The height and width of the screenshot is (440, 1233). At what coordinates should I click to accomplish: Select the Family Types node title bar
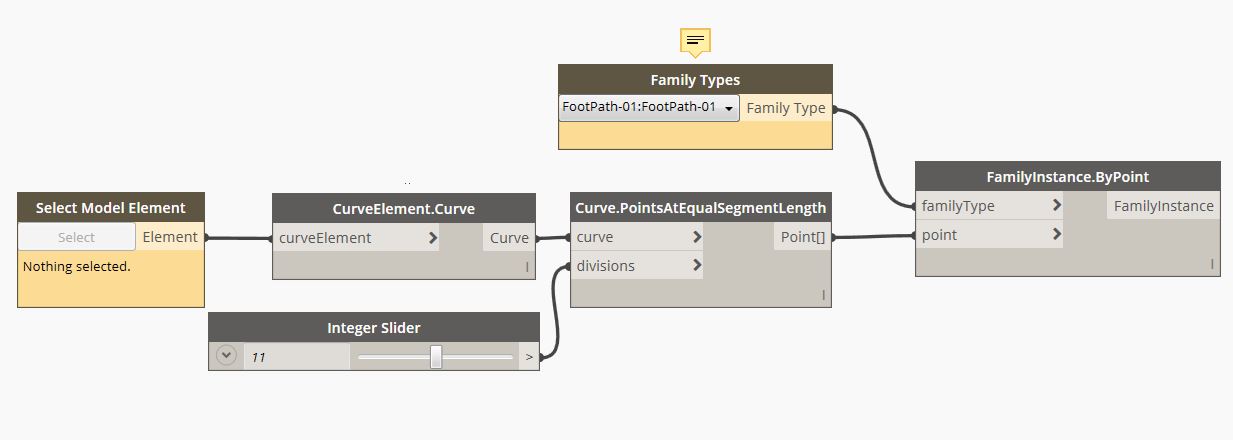tap(695, 80)
